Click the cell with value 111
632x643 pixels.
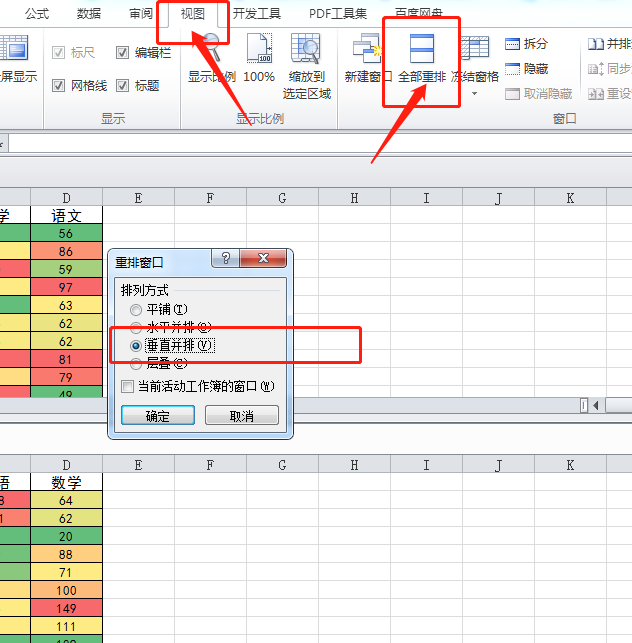tap(66, 626)
